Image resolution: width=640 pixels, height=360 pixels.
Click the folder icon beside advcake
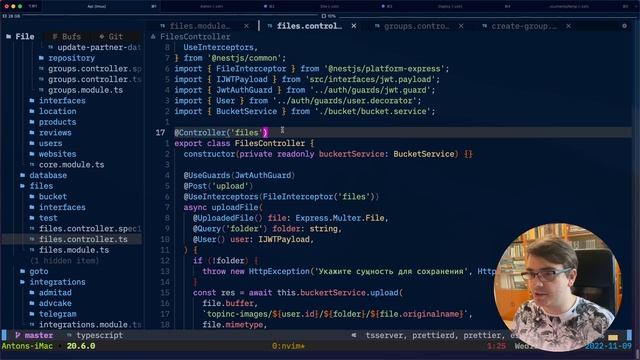[32, 303]
